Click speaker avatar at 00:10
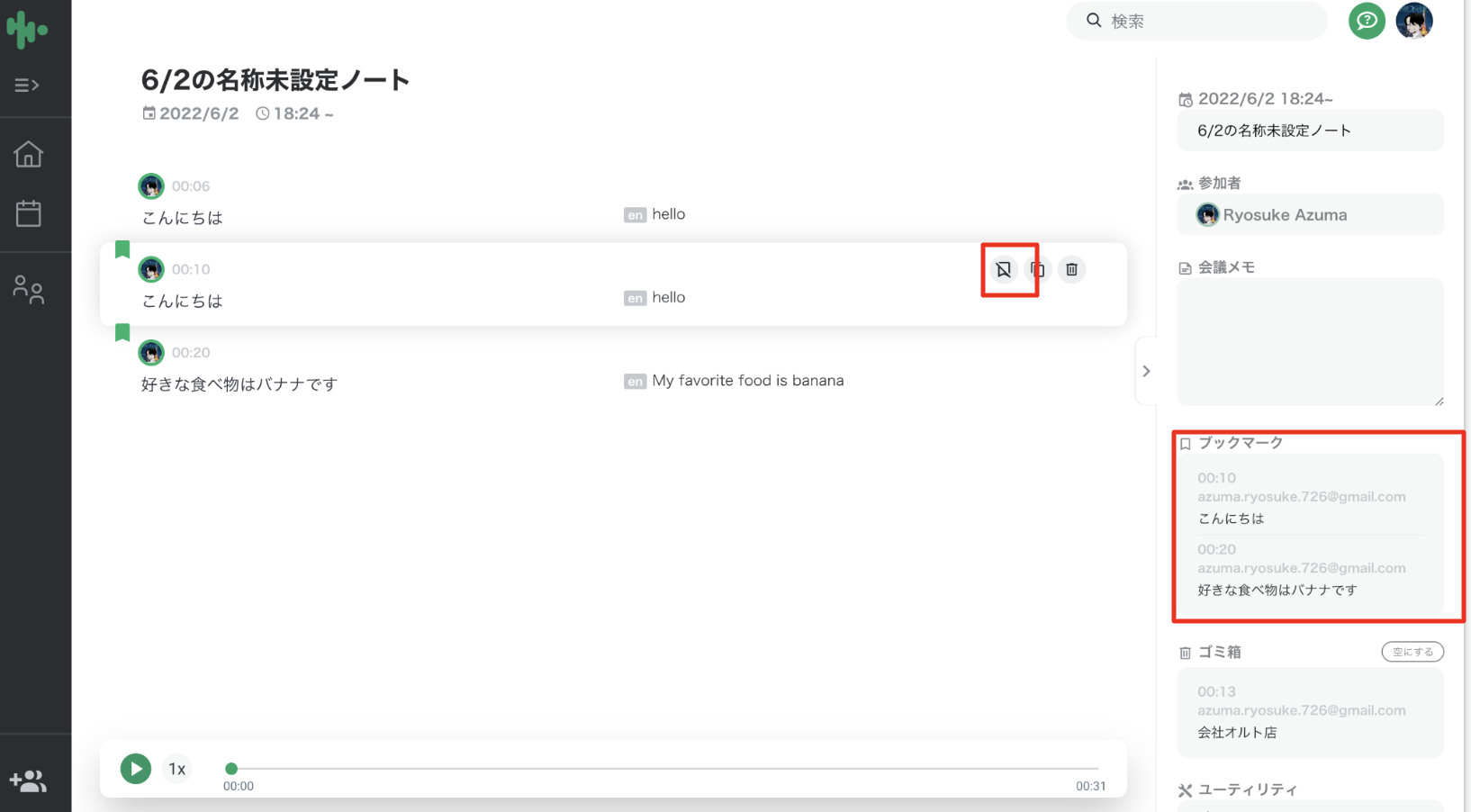1471x812 pixels. pyautogui.click(x=151, y=269)
